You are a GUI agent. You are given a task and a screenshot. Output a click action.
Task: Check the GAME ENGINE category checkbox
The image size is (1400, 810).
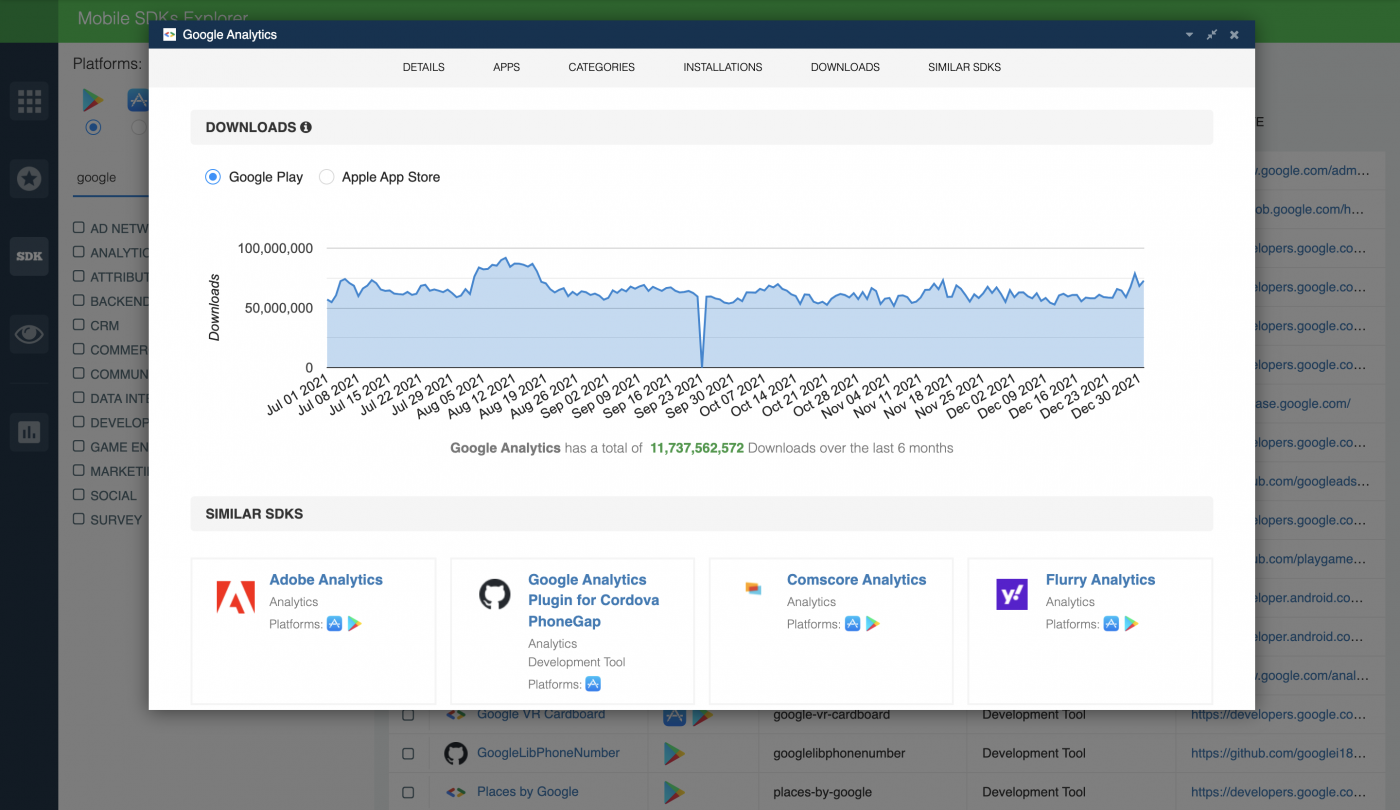79,446
